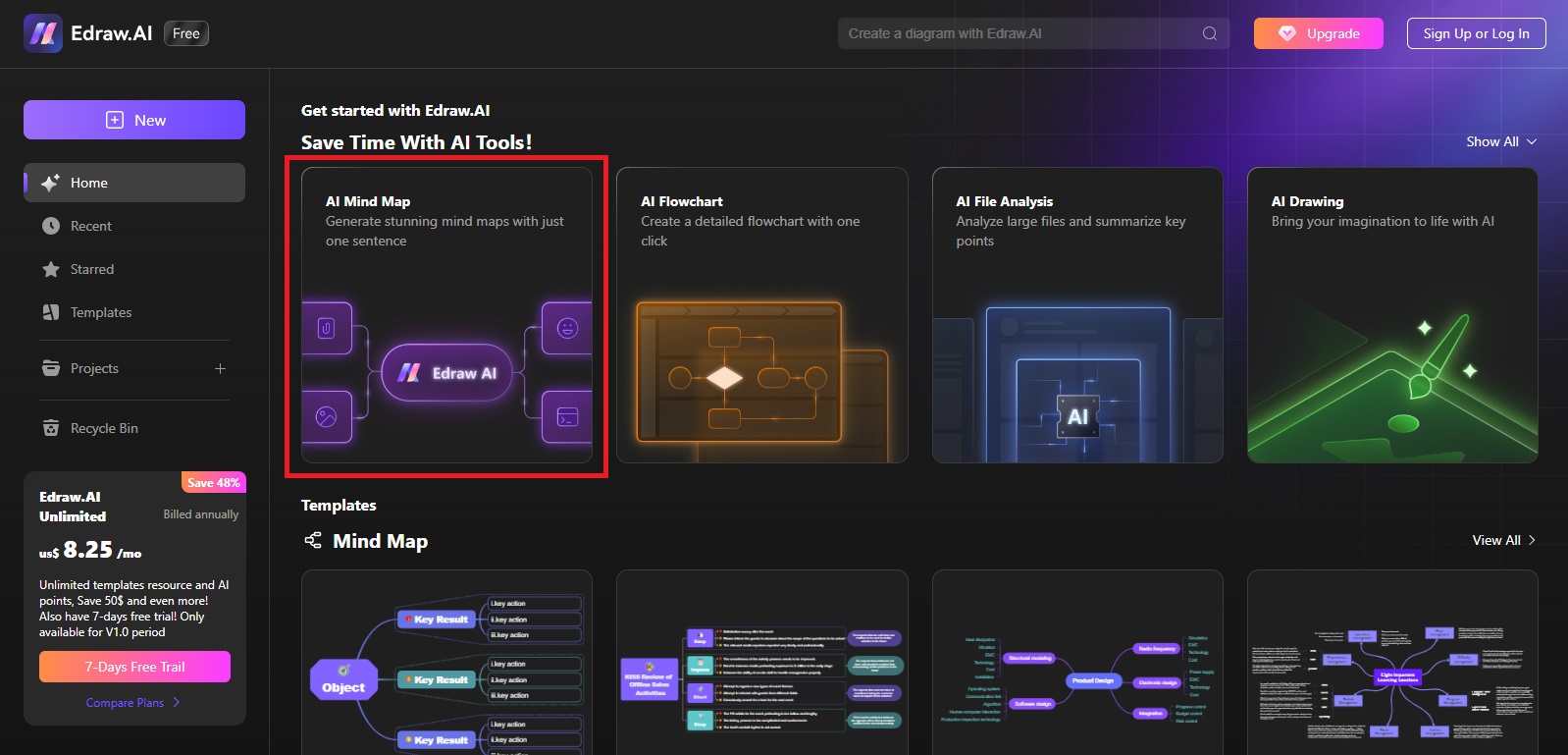Image resolution: width=1568 pixels, height=755 pixels.
Task: Click the Free plan badge
Action: point(186,33)
